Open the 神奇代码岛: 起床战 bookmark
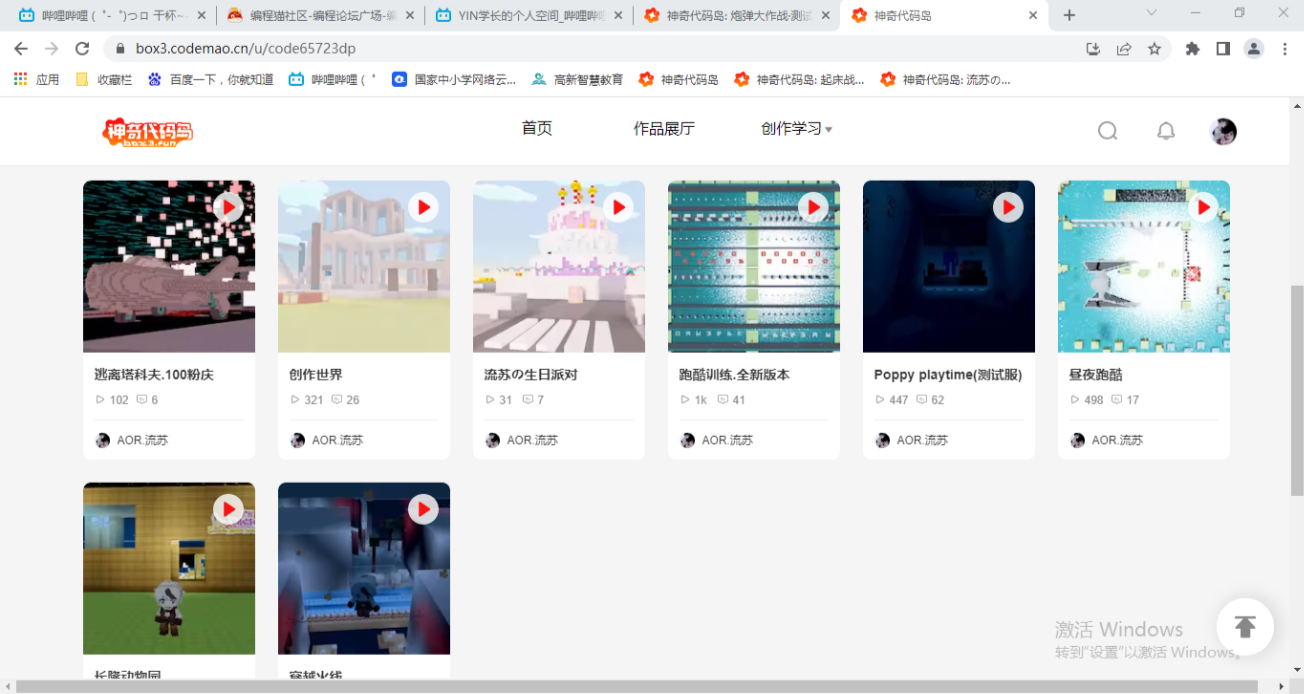 [799, 79]
